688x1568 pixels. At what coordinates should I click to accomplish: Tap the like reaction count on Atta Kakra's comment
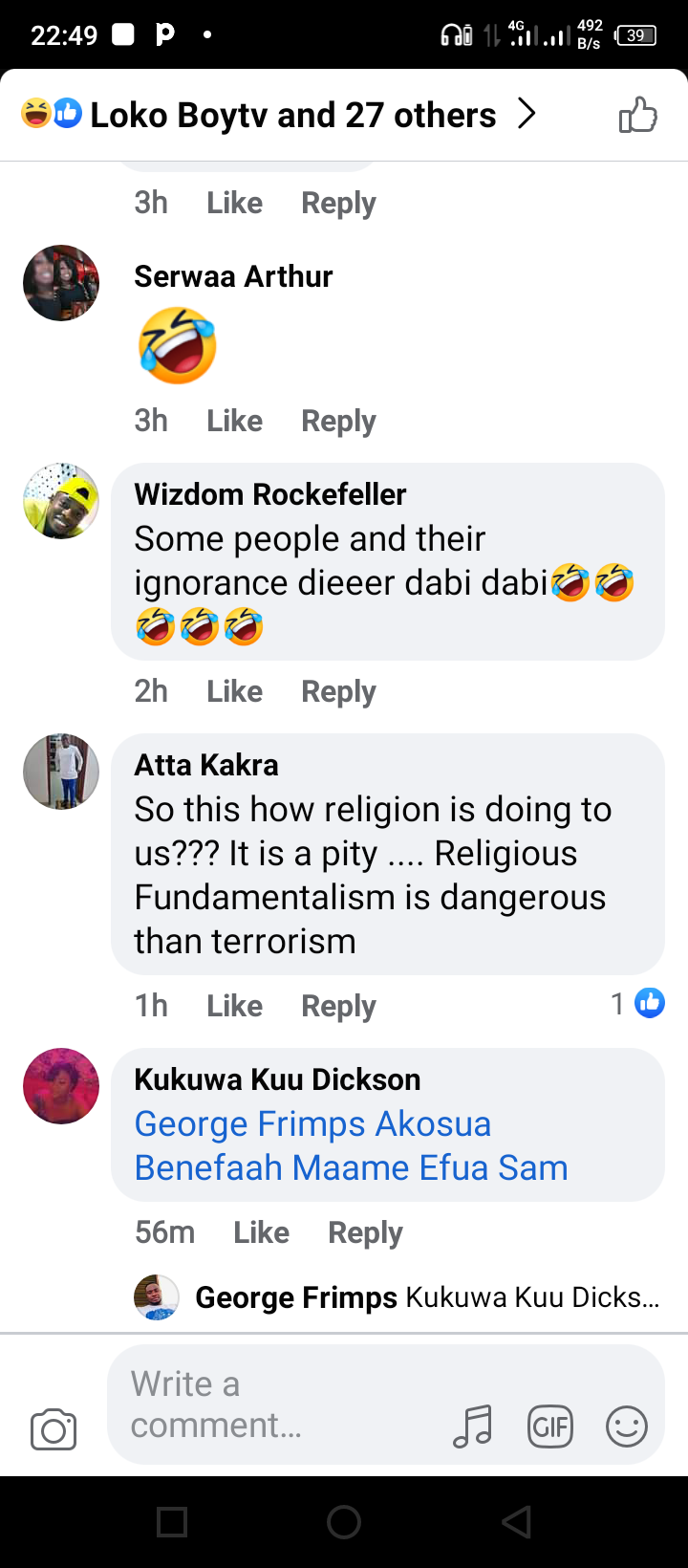(x=637, y=1004)
